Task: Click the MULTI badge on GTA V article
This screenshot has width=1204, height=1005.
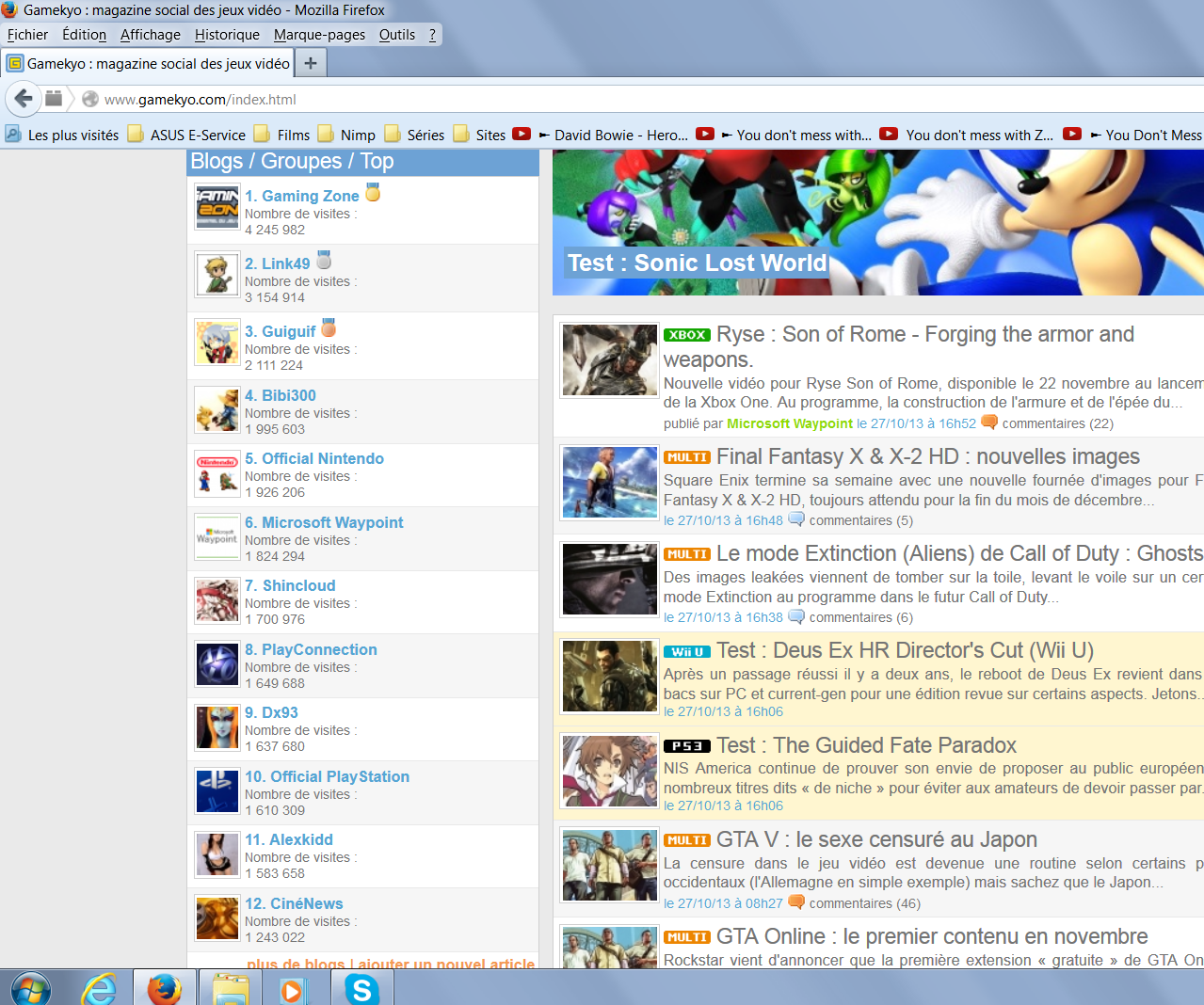Action: coord(687,840)
